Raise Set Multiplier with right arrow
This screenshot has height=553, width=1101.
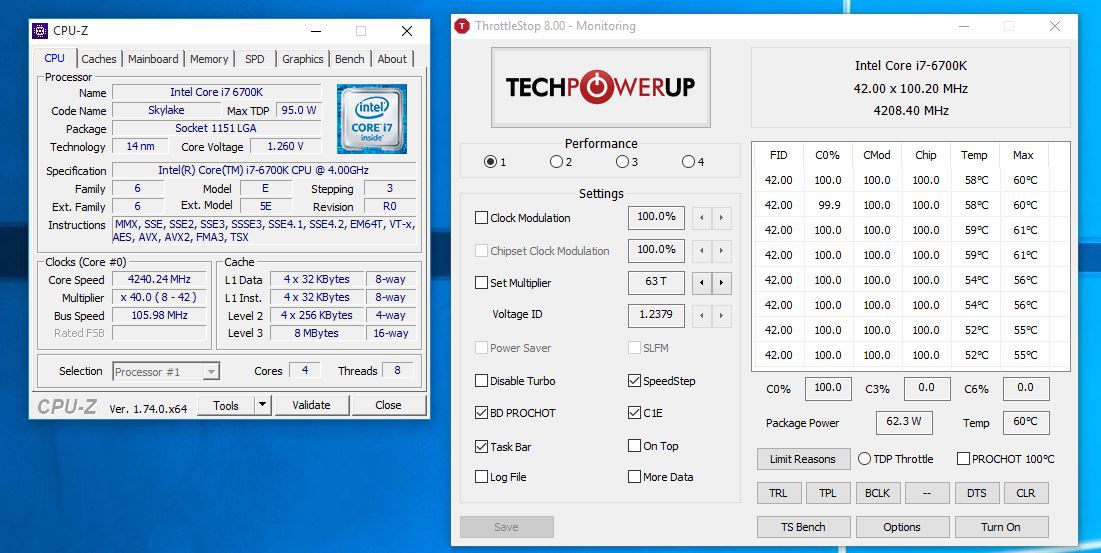722,283
